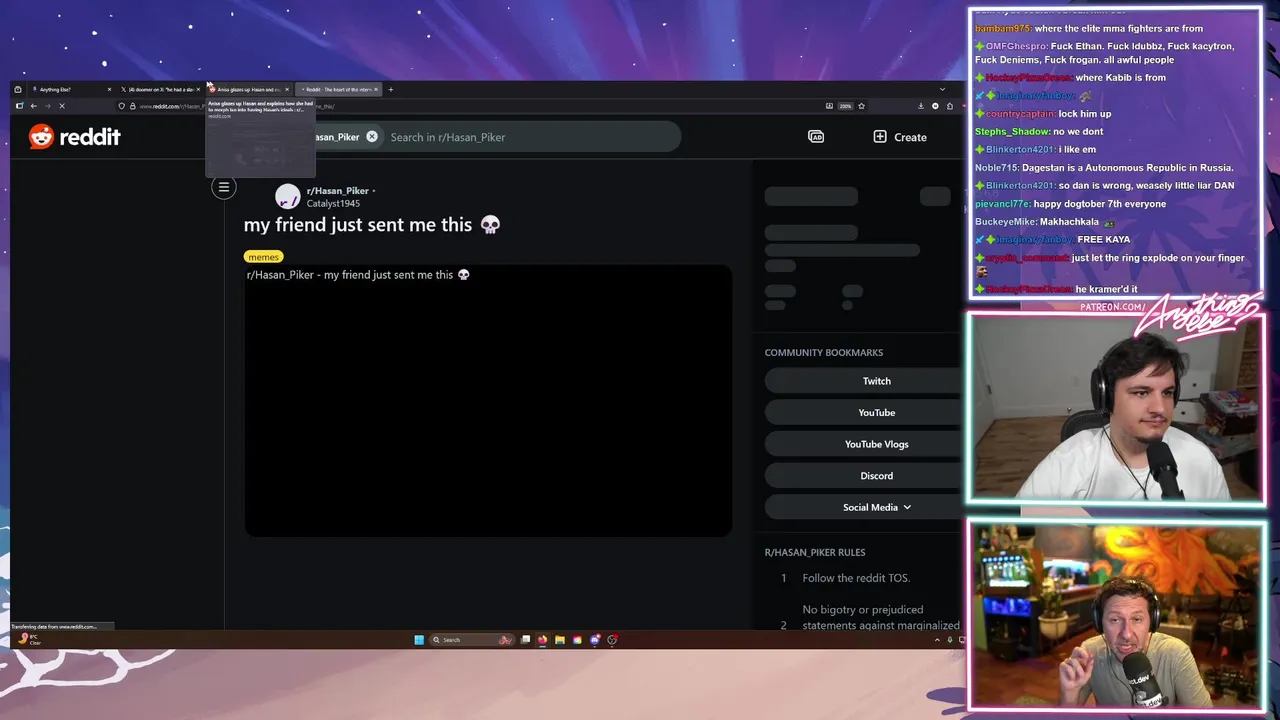The height and width of the screenshot is (720, 1280).
Task: Select the 'Reddit - The heart of the internet' tab
Action: (338, 90)
